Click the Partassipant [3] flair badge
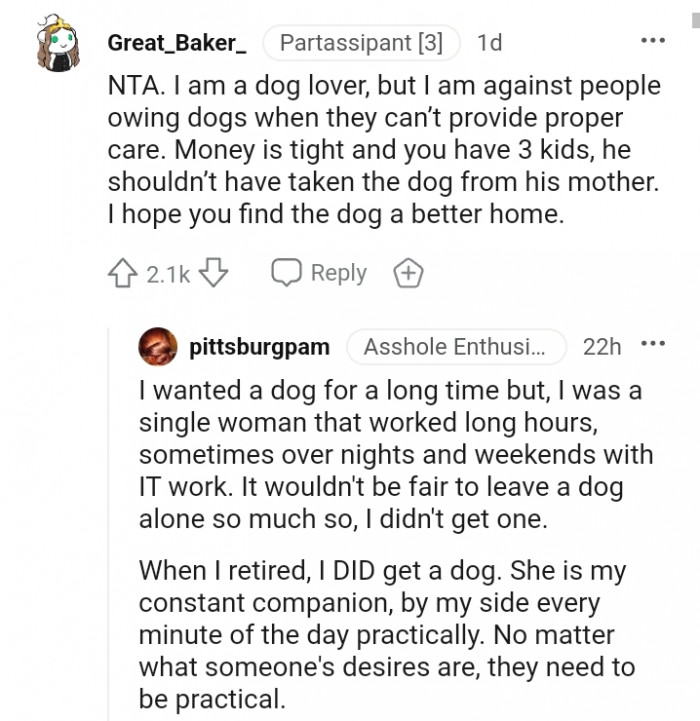This screenshot has width=700, height=721. coord(361,43)
